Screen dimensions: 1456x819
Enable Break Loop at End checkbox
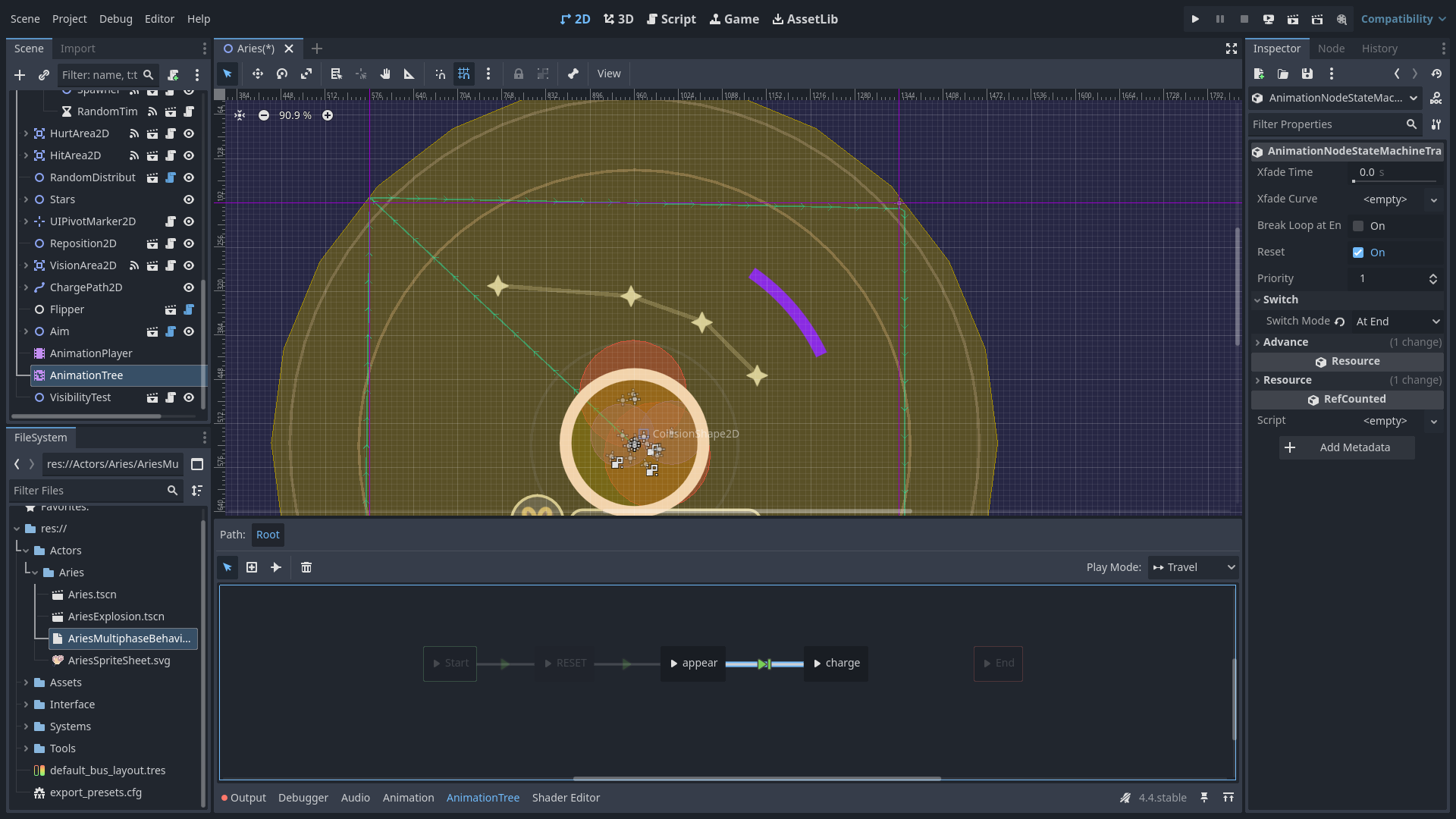click(1358, 226)
